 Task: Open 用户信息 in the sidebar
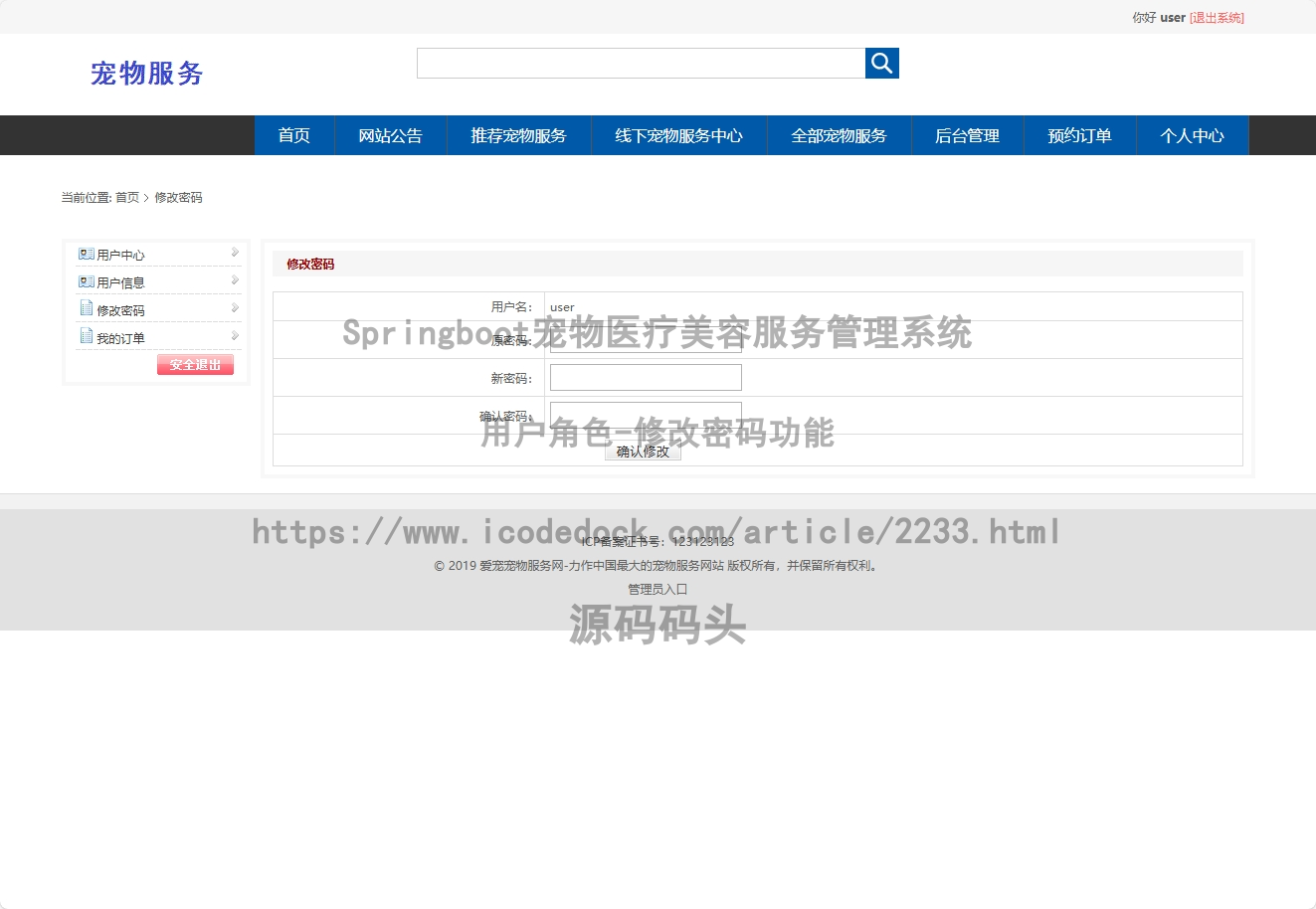point(120,283)
